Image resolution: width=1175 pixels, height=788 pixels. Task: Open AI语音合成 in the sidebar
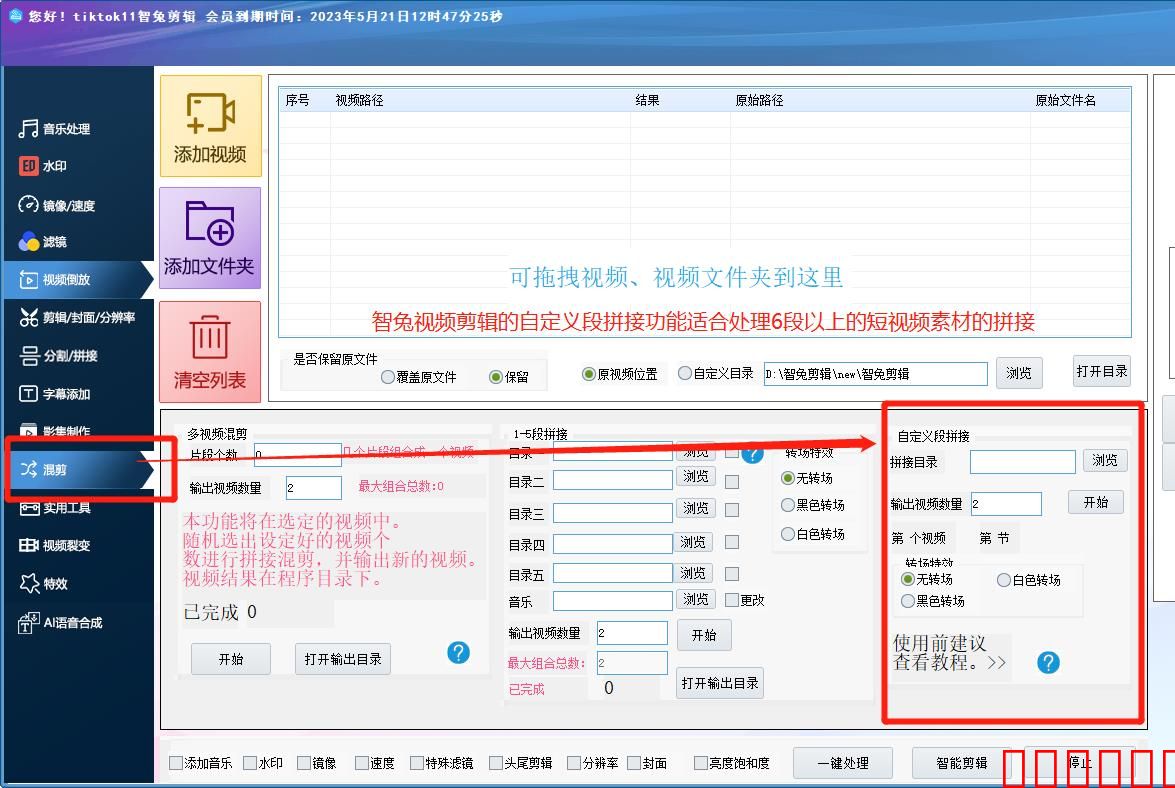[61, 622]
